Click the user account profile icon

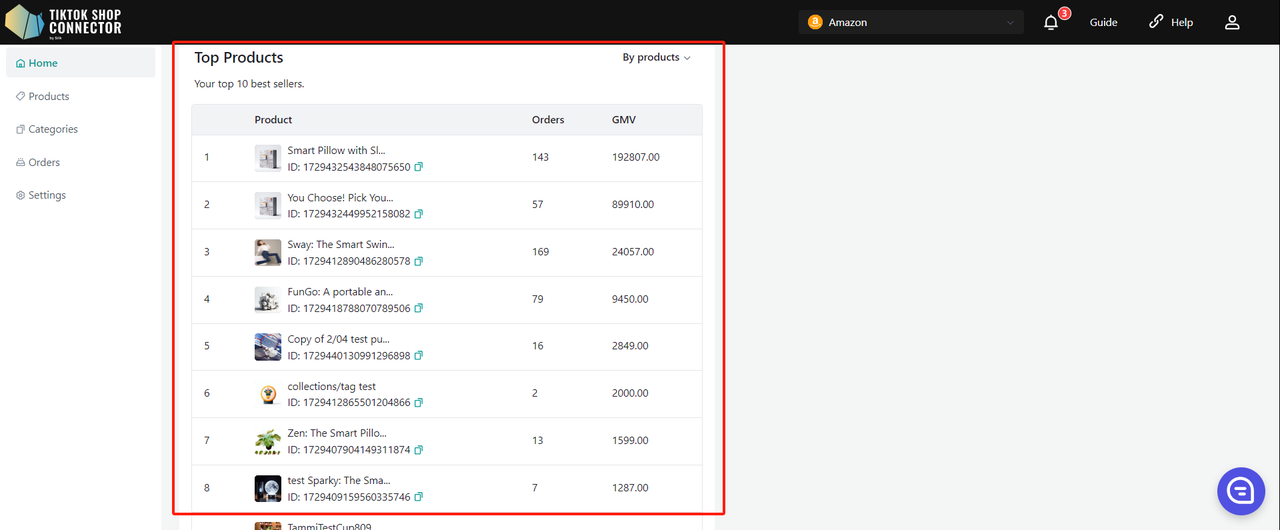(1232, 22)
